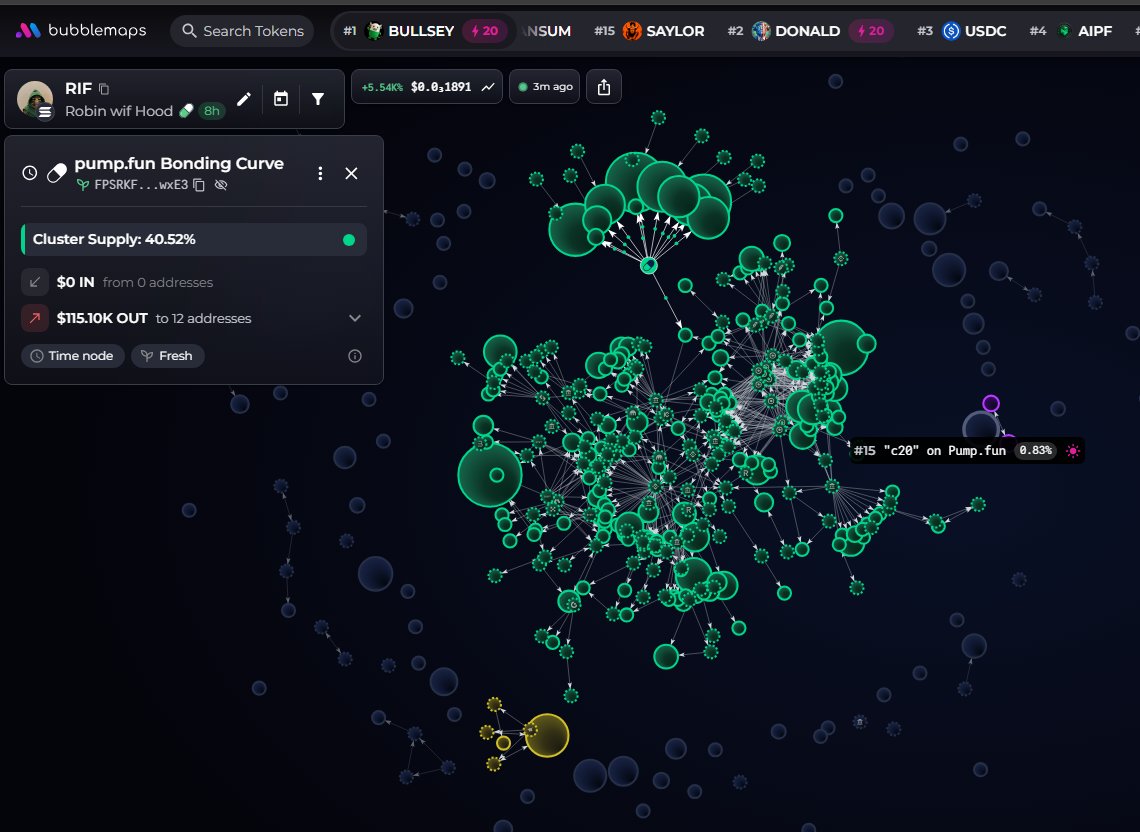Toggle visibility of the FPSRKF address
This screenshot has width=1140, height=832.
coord(221,185)
